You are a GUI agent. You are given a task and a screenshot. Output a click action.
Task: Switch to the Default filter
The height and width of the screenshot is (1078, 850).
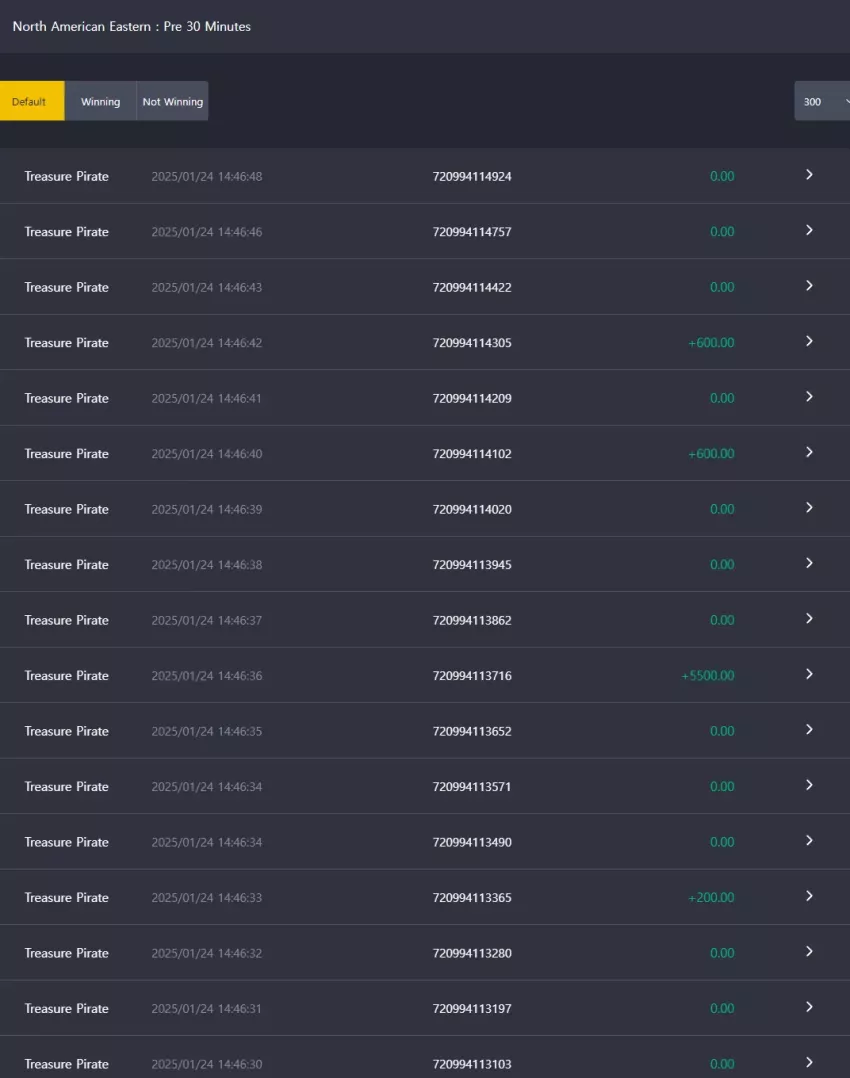click(32, 101)
